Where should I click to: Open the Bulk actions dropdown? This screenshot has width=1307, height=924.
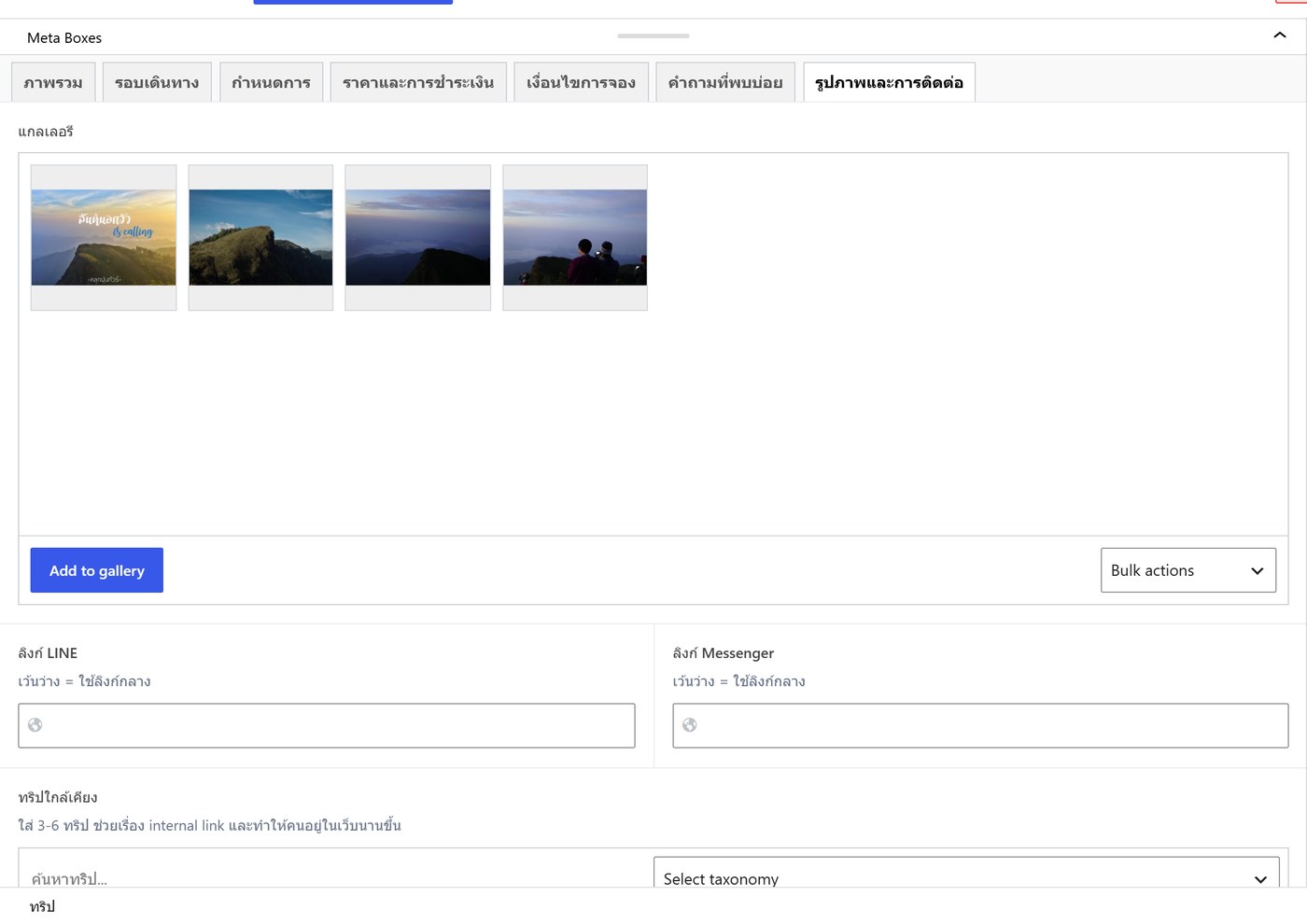coord(1188,570)
